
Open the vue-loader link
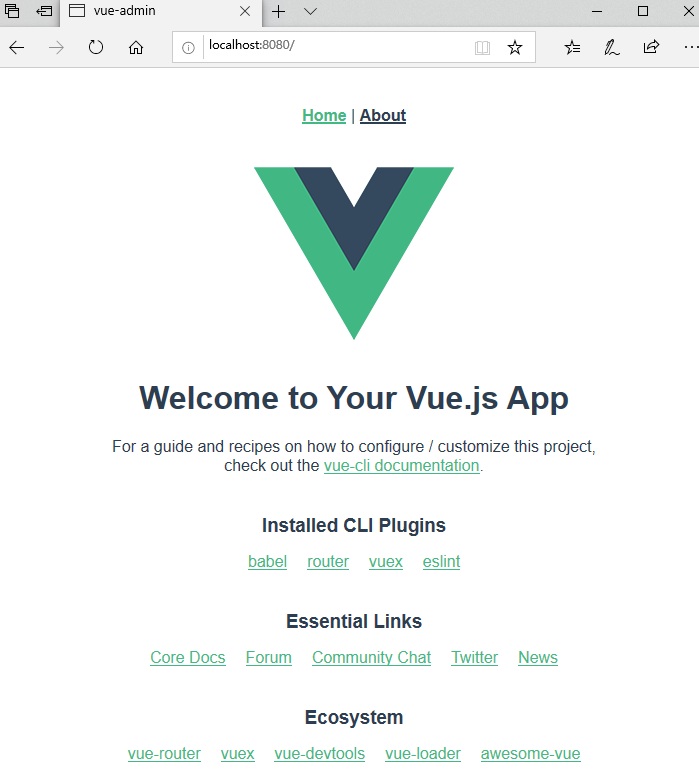point(422,754)
